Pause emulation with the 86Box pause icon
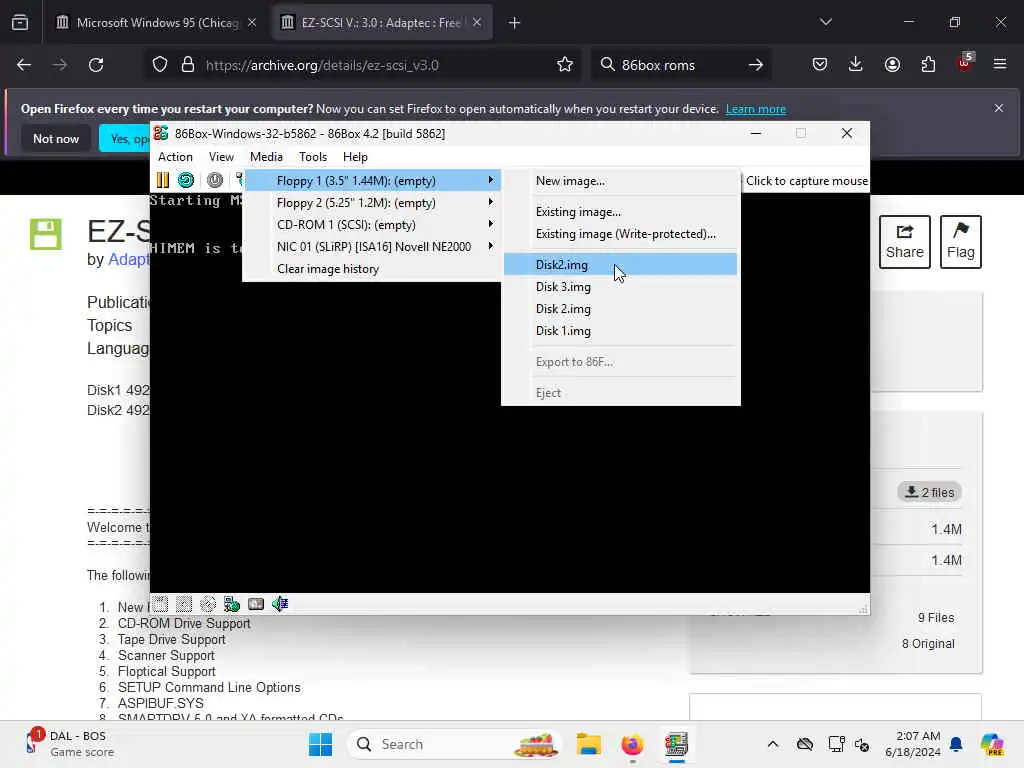Image resolution: width=1024 pixels, height=768 pixels. coord(163,180)
